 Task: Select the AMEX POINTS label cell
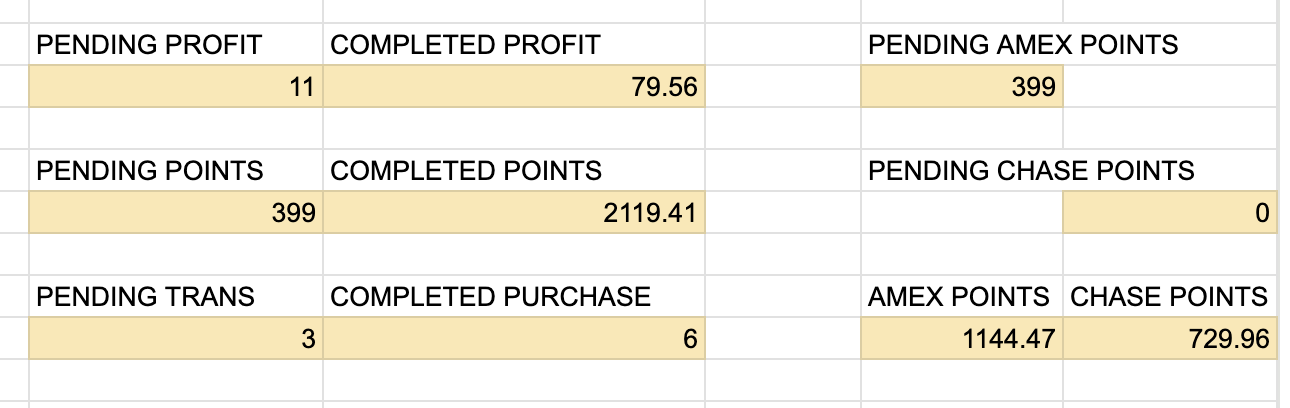tap(959, 297)
